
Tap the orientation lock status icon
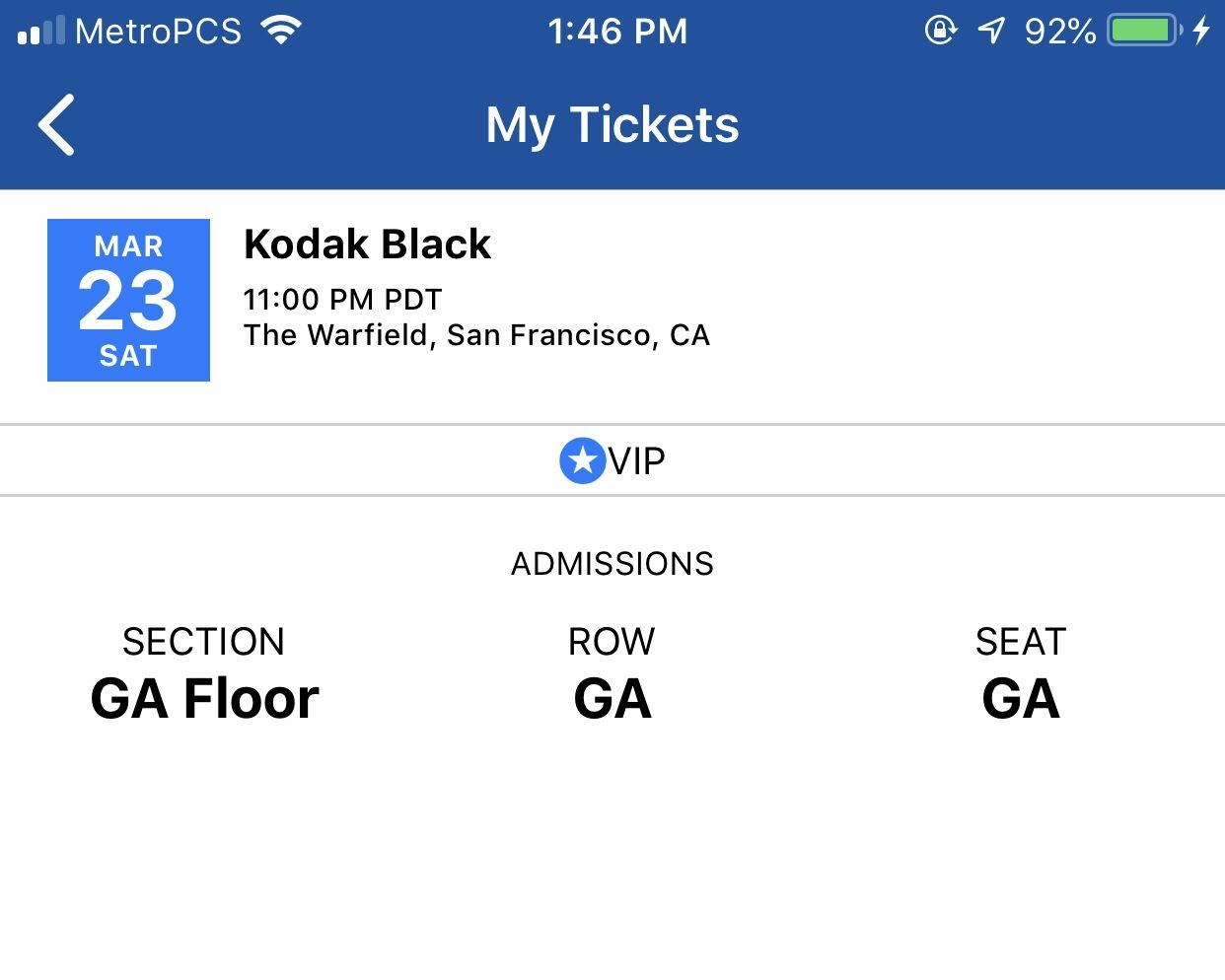pyautogui.click(x=940, y=31)
